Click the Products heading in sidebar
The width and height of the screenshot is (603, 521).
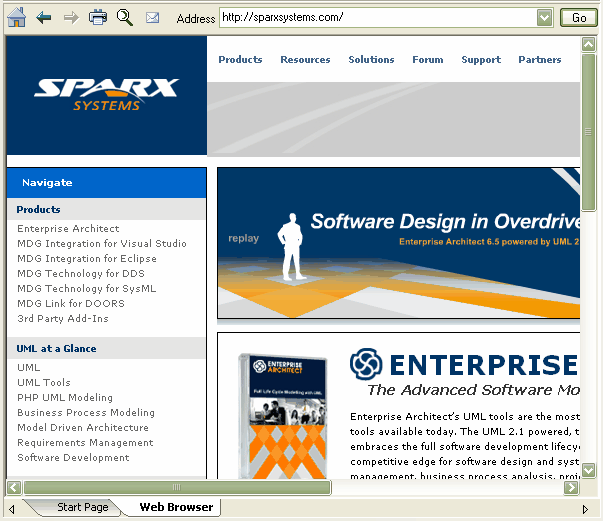point(38,210)
